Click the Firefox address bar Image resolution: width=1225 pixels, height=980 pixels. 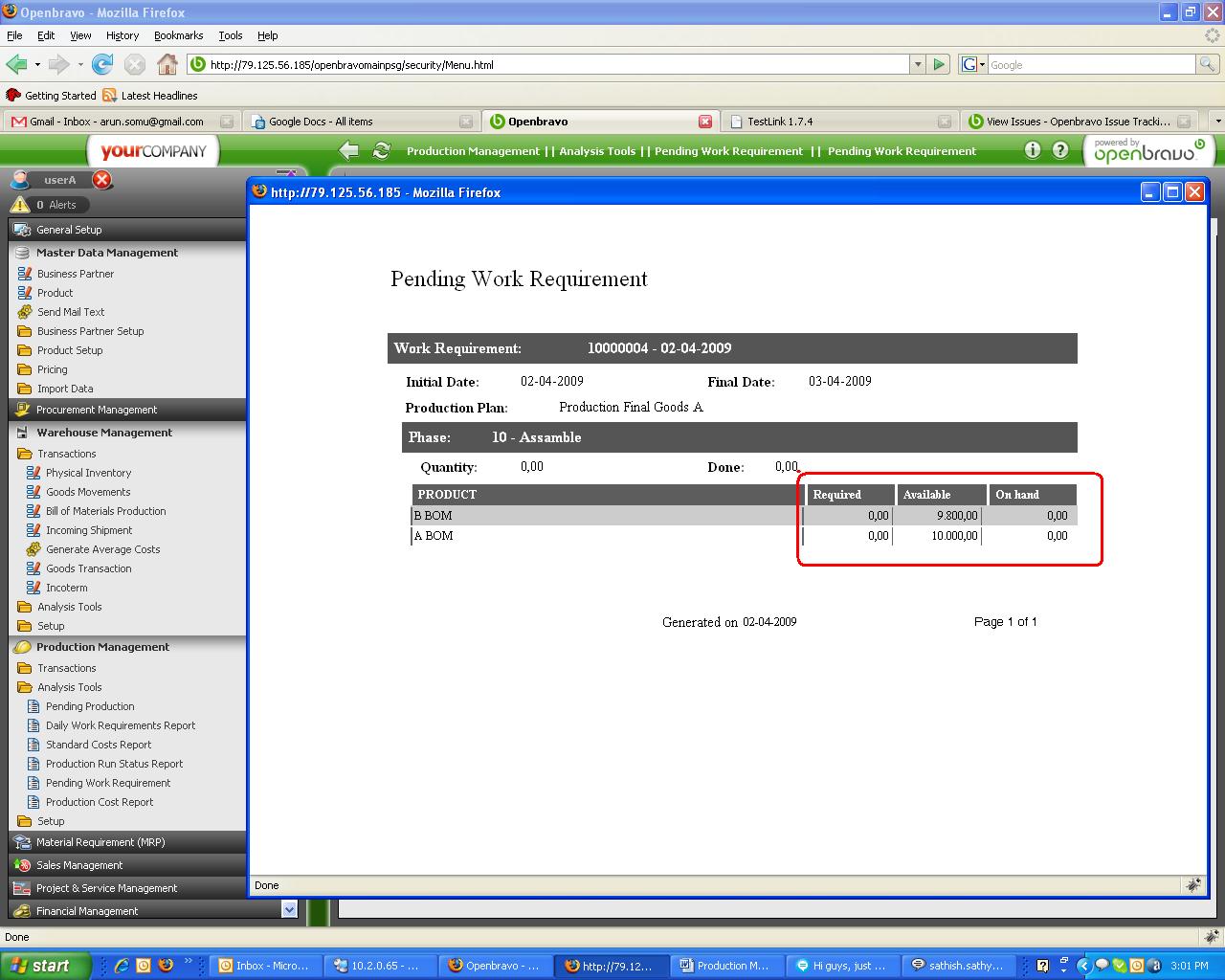point(555,65)
